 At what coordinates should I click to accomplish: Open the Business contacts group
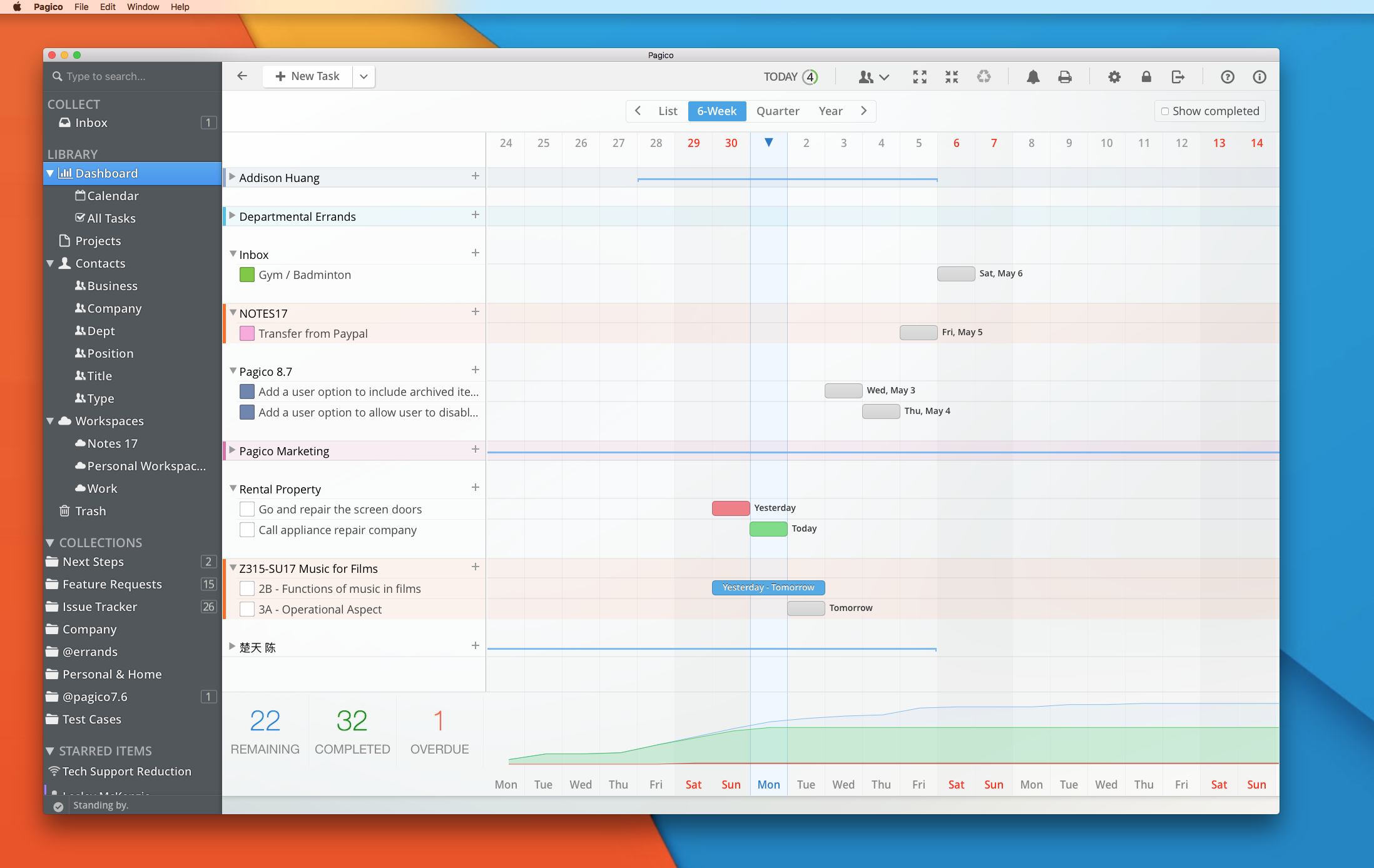pyautogui.click(x=133, y=286)
